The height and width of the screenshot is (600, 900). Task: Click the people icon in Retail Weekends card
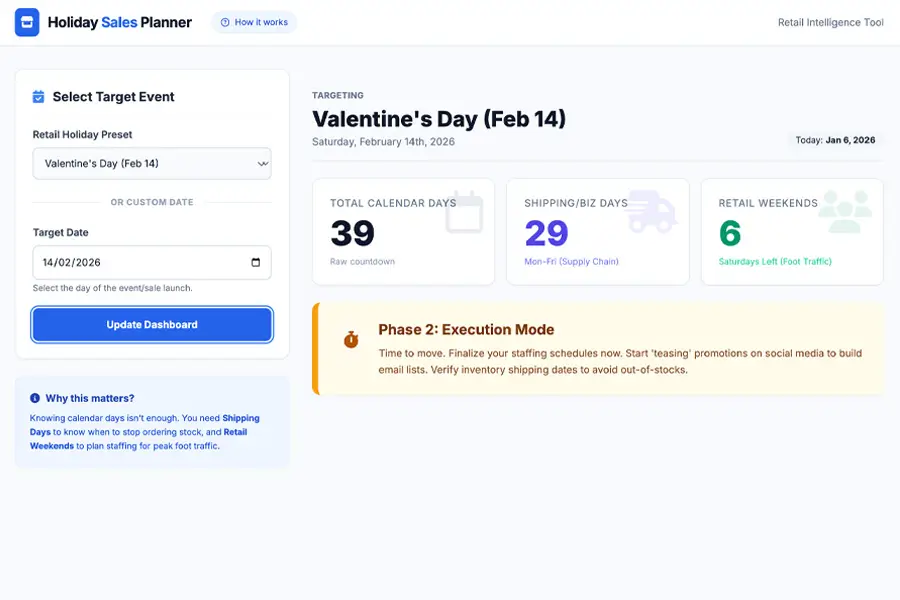(845, 212)
